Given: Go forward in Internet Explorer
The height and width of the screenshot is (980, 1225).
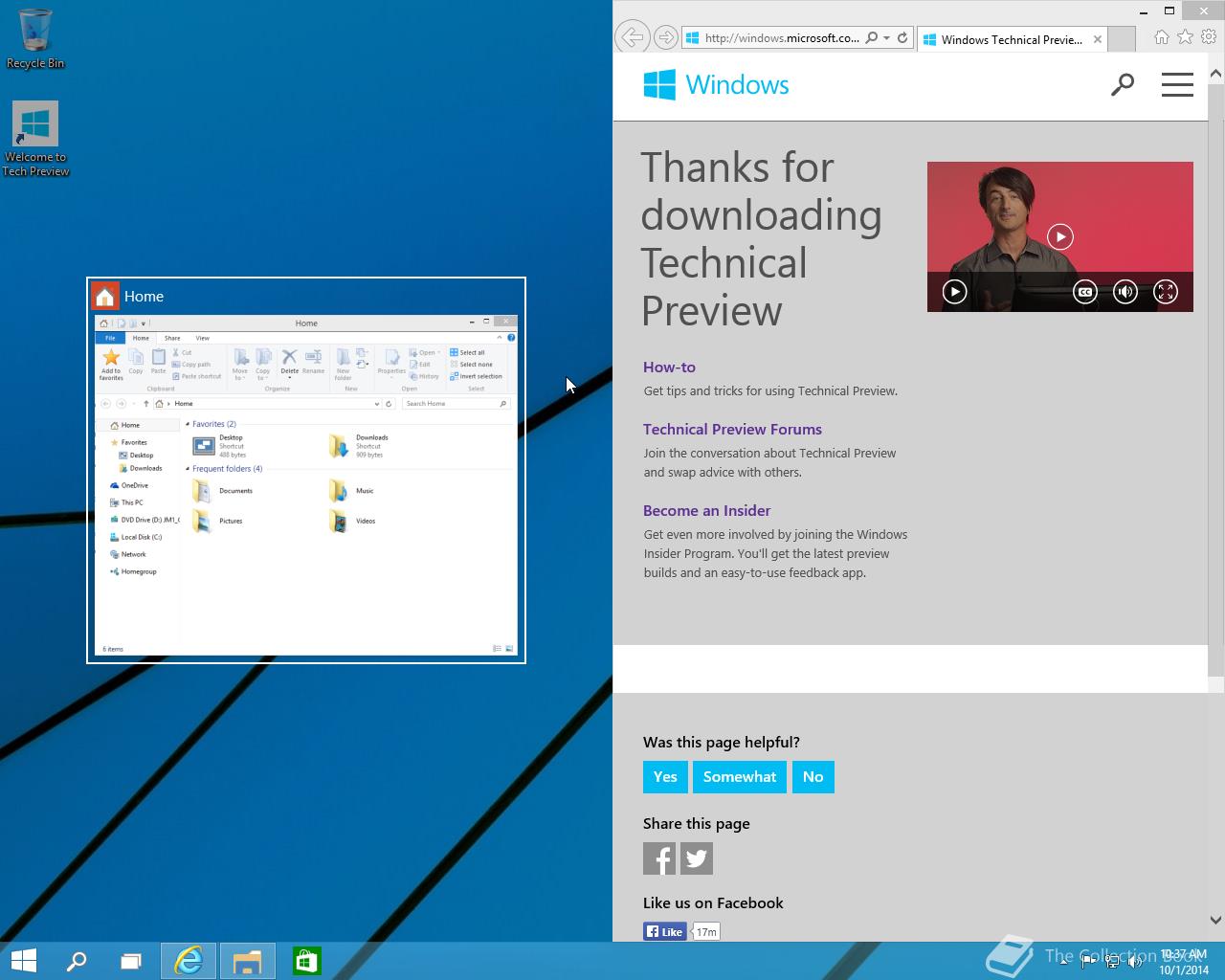Looking at the screenshot, I should point(665,38).
